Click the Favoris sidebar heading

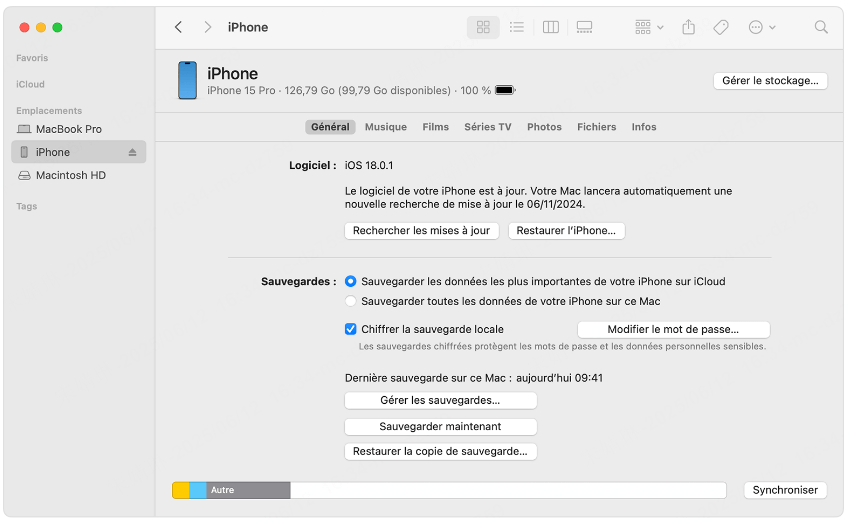click(x=32, y=58)
